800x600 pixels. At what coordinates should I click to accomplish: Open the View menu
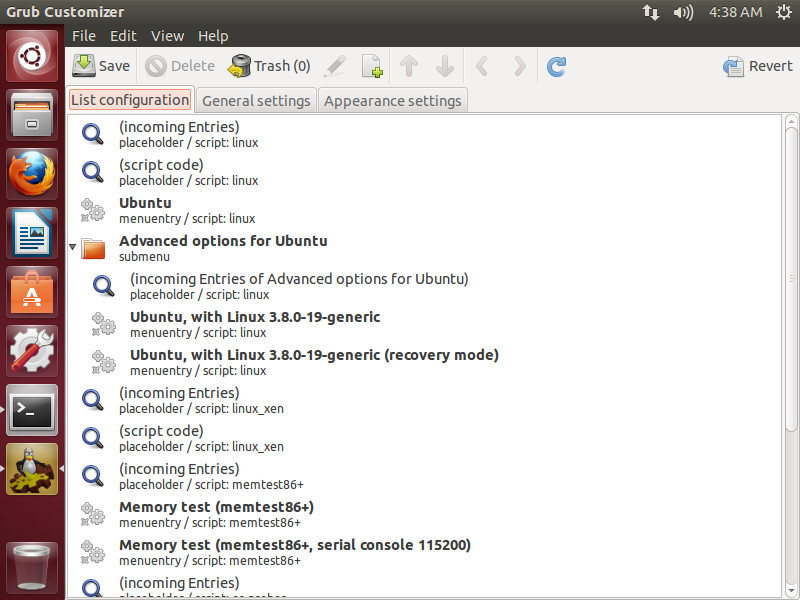(167, 36)
